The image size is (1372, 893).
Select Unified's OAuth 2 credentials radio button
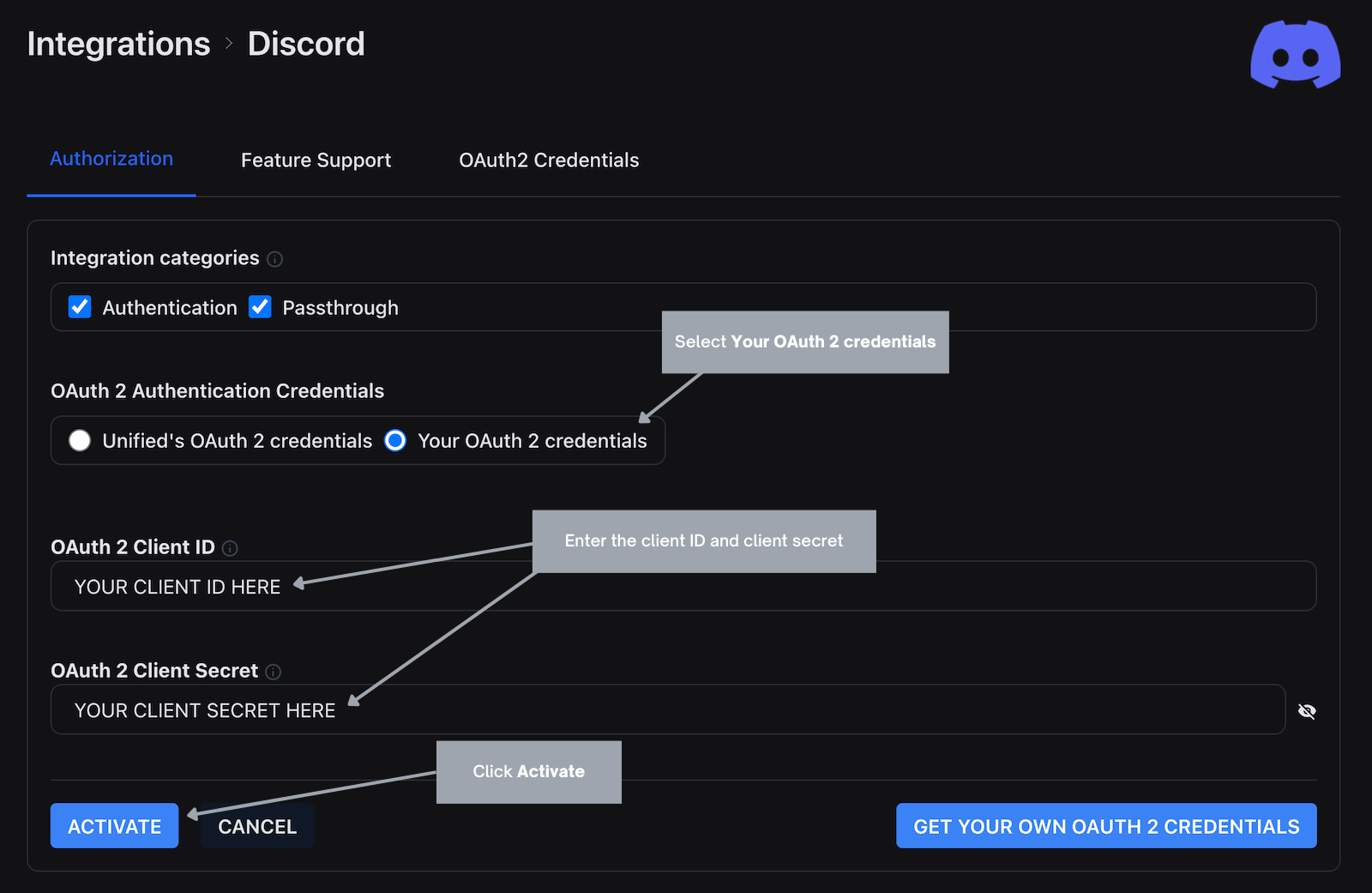[79, 441]
